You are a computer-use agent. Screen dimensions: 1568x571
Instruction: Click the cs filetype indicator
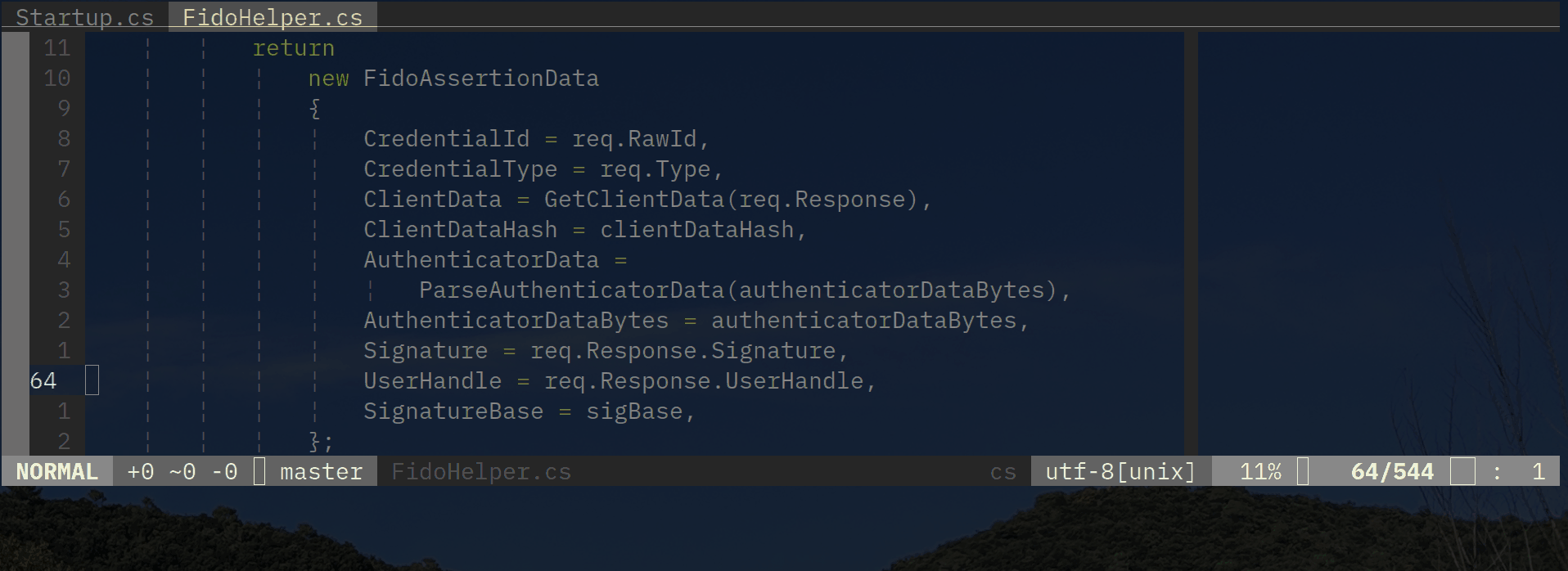1003,472
